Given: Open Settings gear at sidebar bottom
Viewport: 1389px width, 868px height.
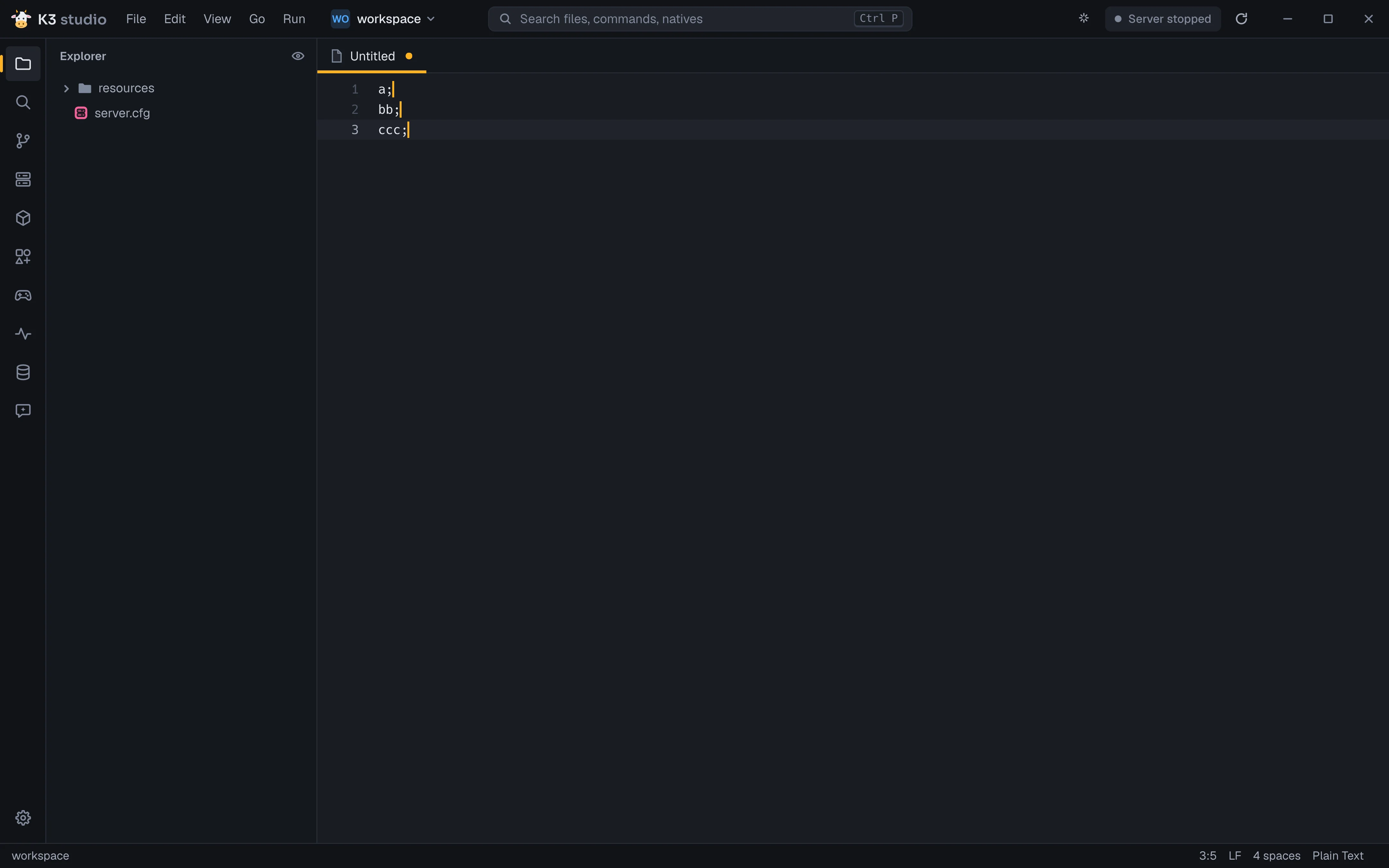Looking at the screenshot, I should coord(23,818).
